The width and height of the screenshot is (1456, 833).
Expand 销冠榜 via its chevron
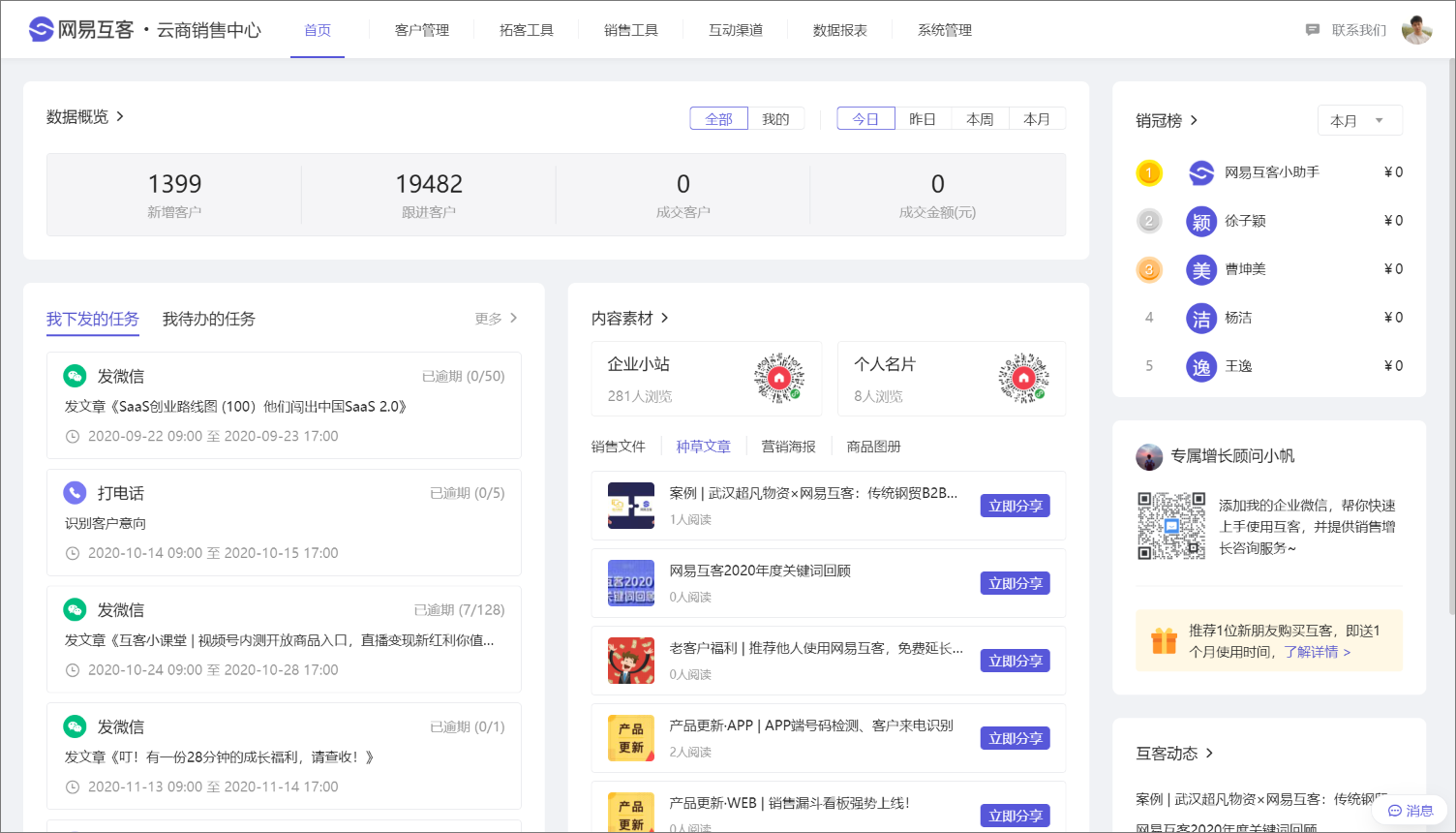point(1194,120)
